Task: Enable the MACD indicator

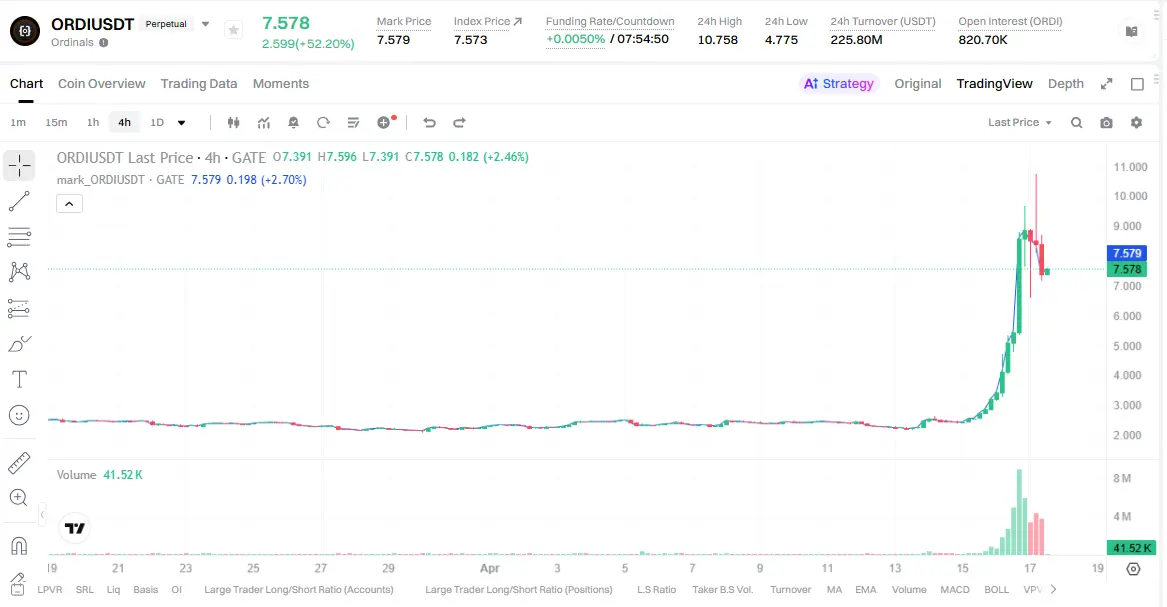Action: tap(955, 589)
